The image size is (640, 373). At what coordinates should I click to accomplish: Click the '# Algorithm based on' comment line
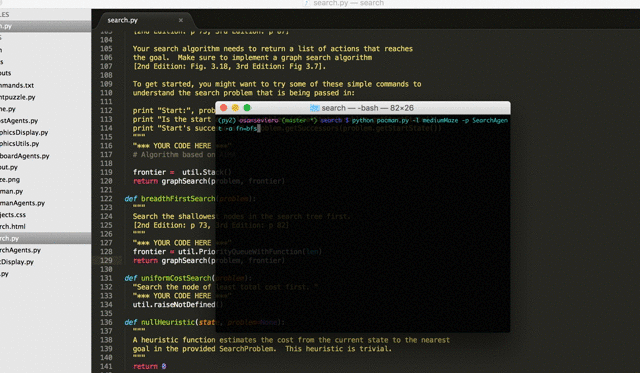tap(174, 155)
